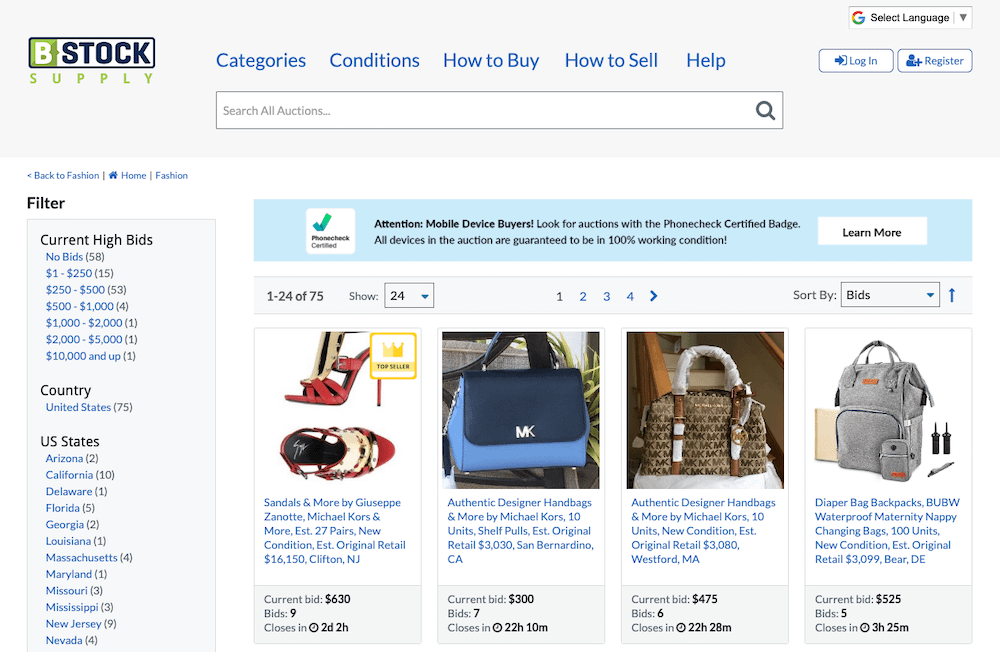The width and height of the screenshot is (1000, 652).
Task: Click the Register button
Action: point(934,61)
